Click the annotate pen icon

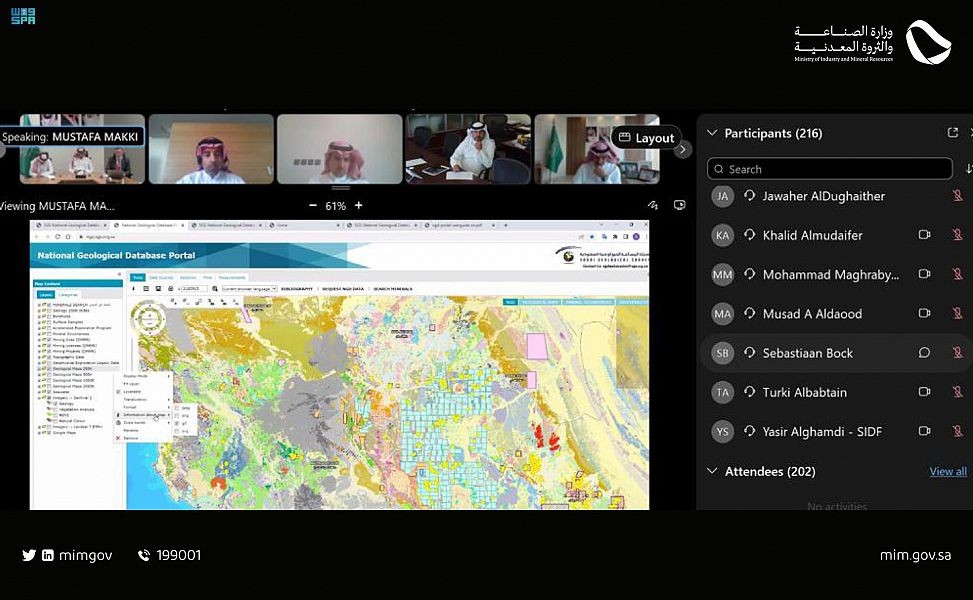point(652,206)
